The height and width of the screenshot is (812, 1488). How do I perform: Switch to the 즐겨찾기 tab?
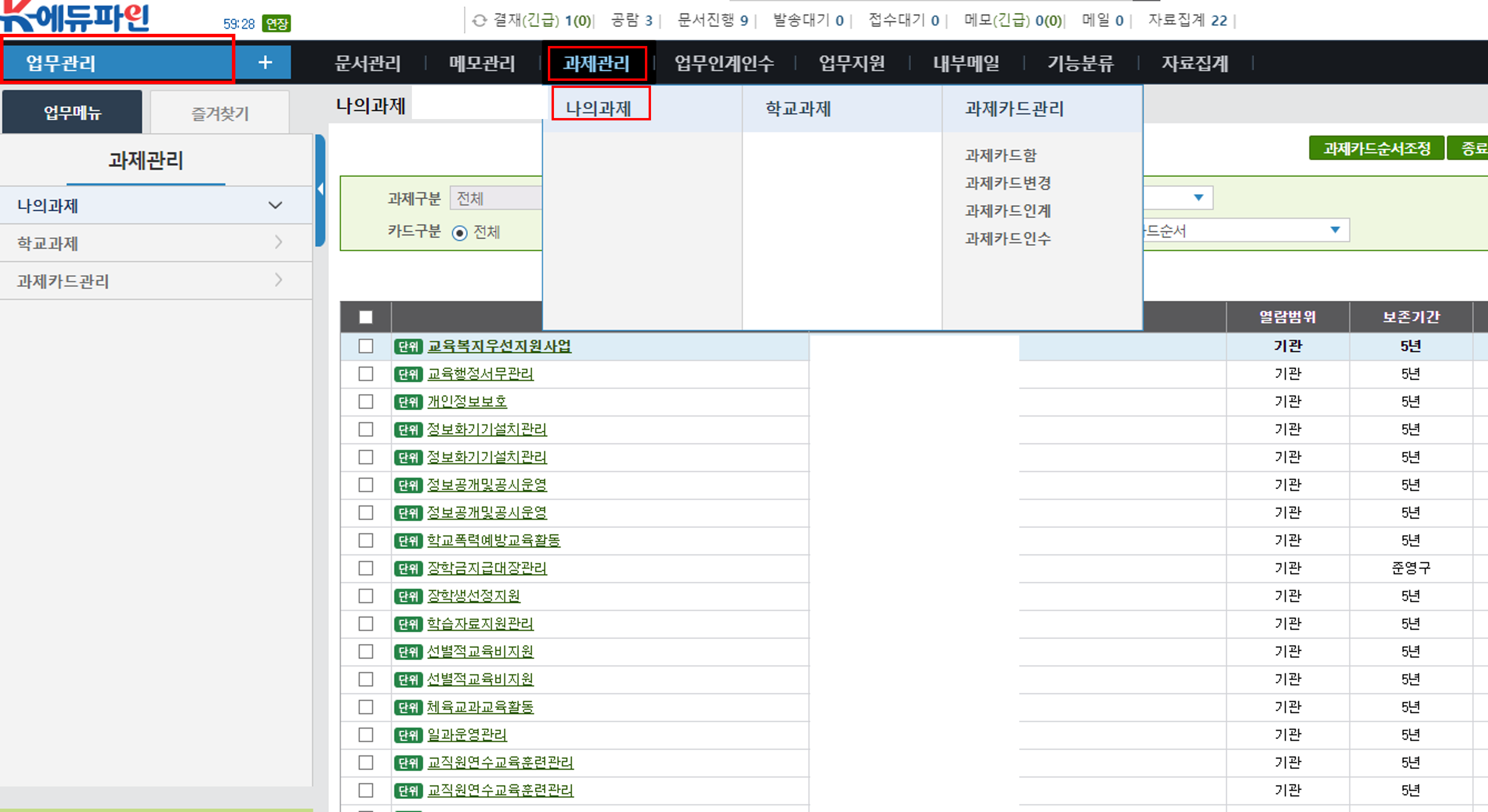219,113
